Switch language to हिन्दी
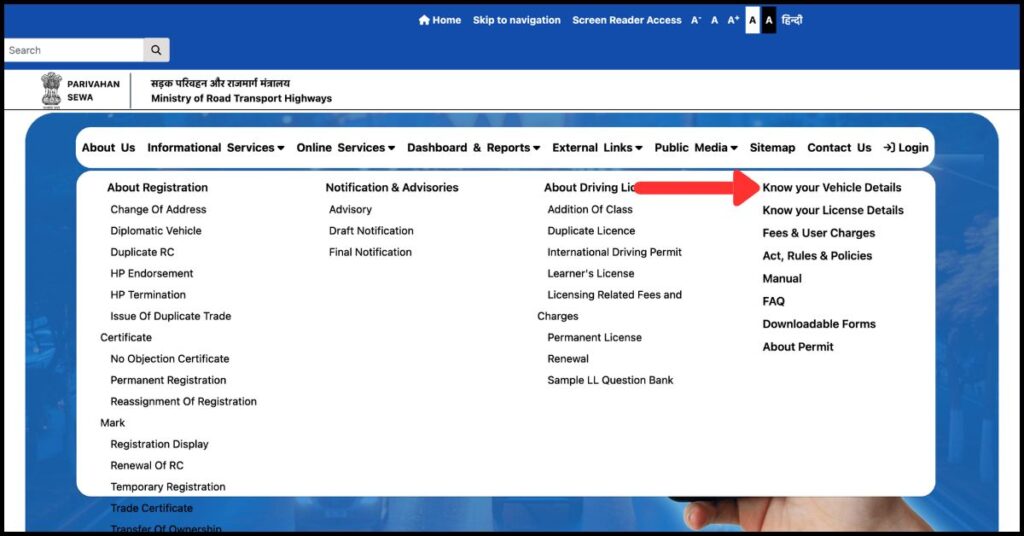This screenshot has height=536, width=1024. (x=792, y=20)
